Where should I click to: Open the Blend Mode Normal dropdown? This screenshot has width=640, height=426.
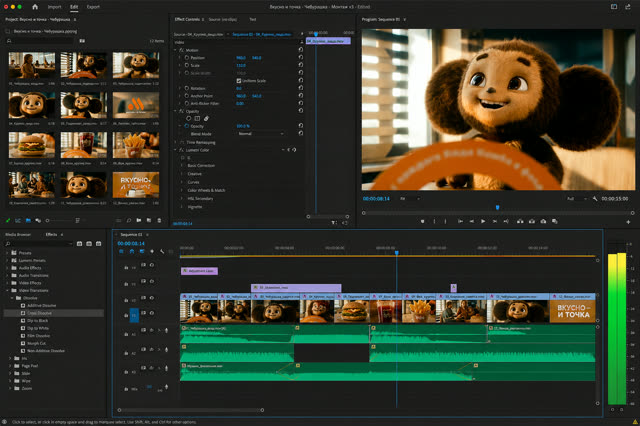(260, 133)
